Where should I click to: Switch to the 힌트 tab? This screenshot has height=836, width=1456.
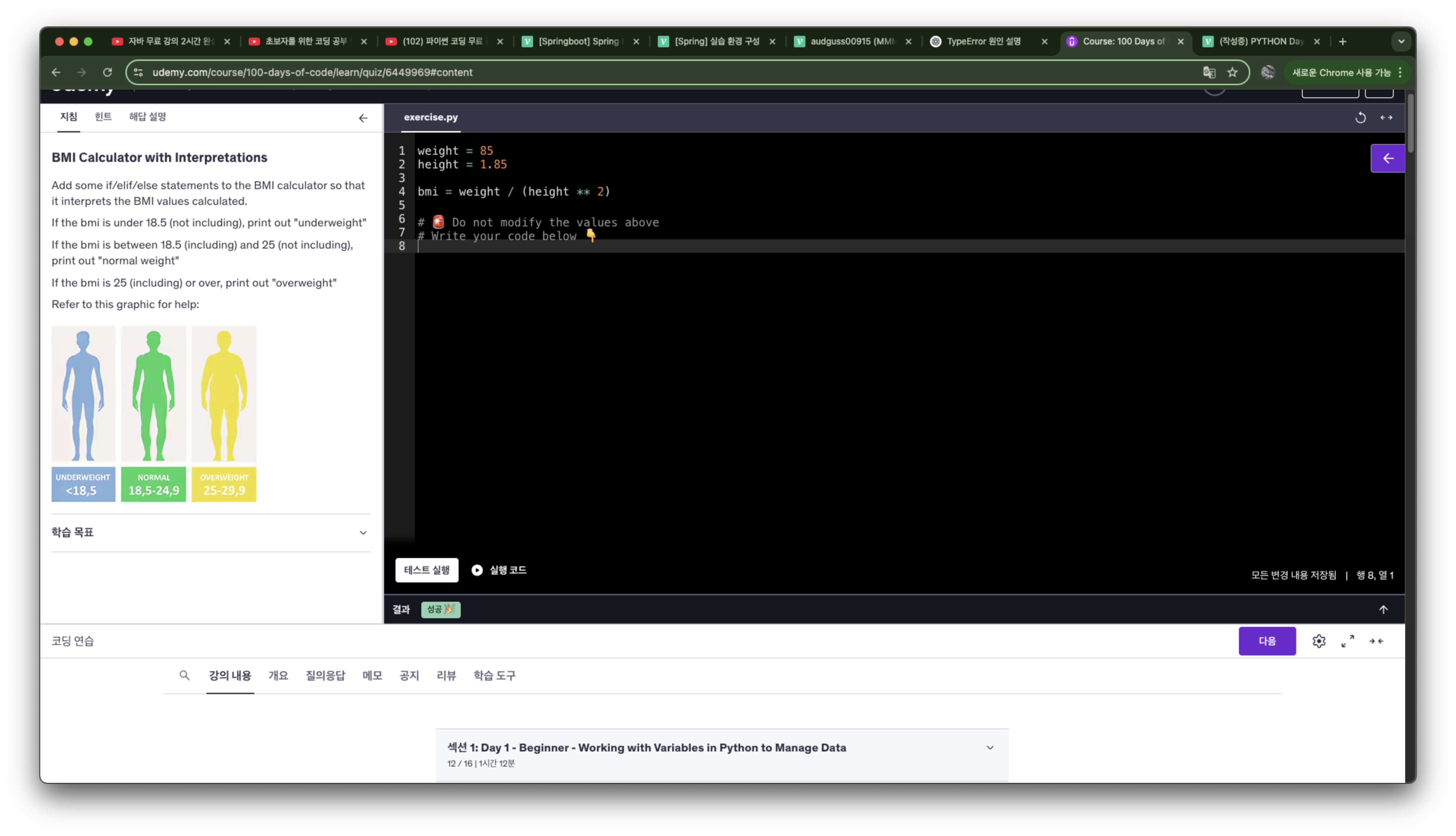point(103,116)
